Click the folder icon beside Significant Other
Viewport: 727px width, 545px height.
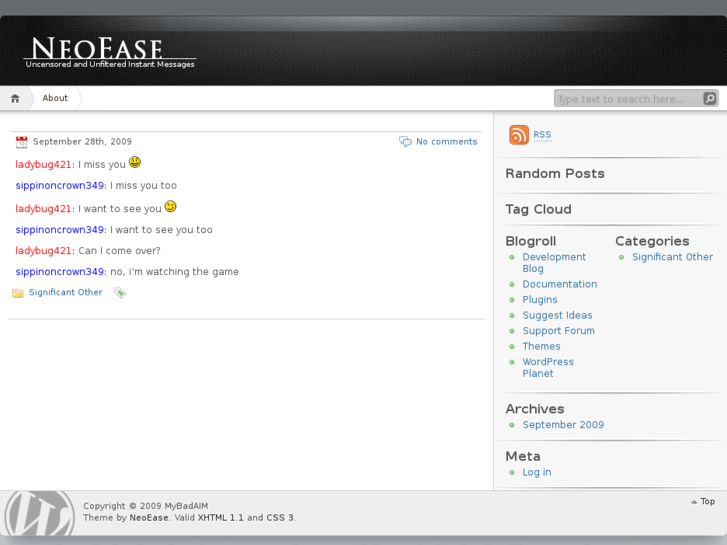pyautogui.click(x=18, y=293)
